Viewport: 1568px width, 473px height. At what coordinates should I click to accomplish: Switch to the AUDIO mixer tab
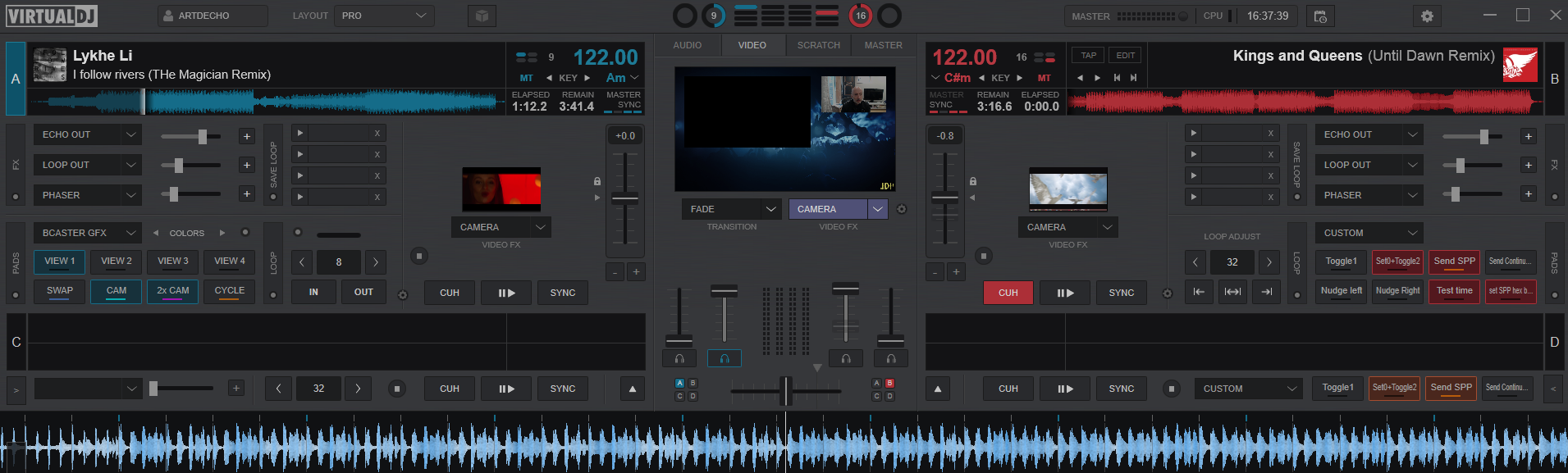coord(688,45)
